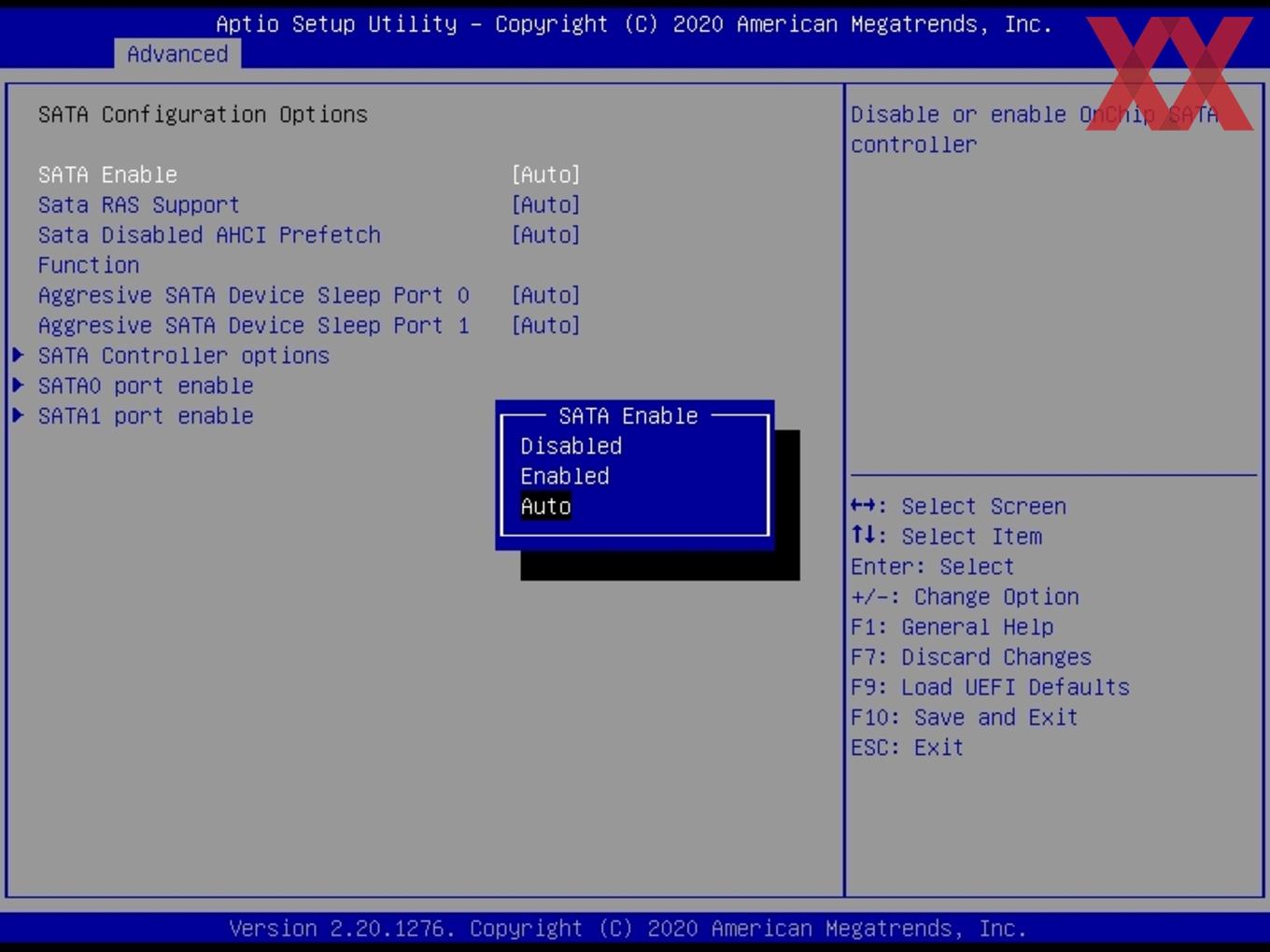Click the +/-: Change Option hint

click(x=965, y=596)
